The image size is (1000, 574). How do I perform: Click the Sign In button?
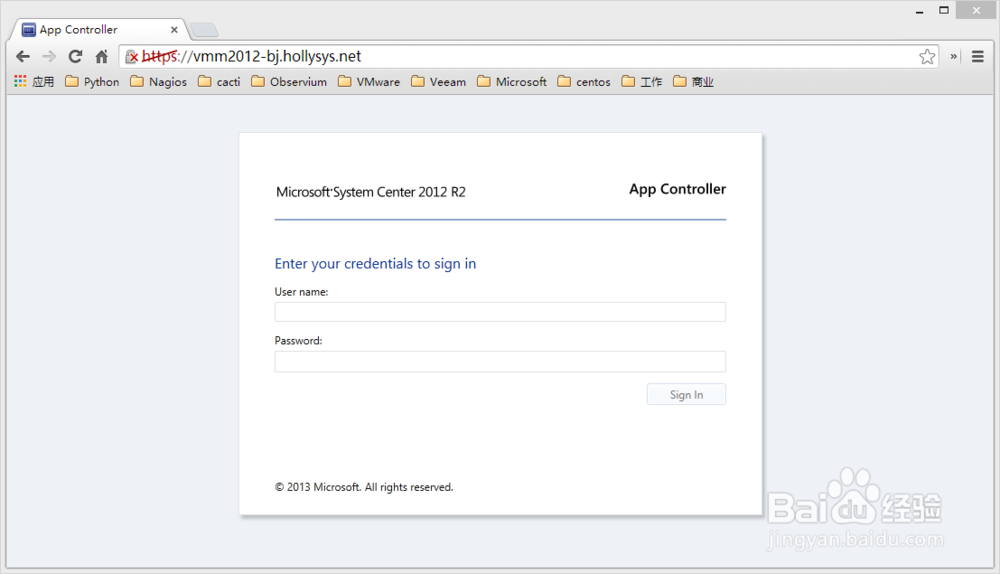tap(686, 394)
